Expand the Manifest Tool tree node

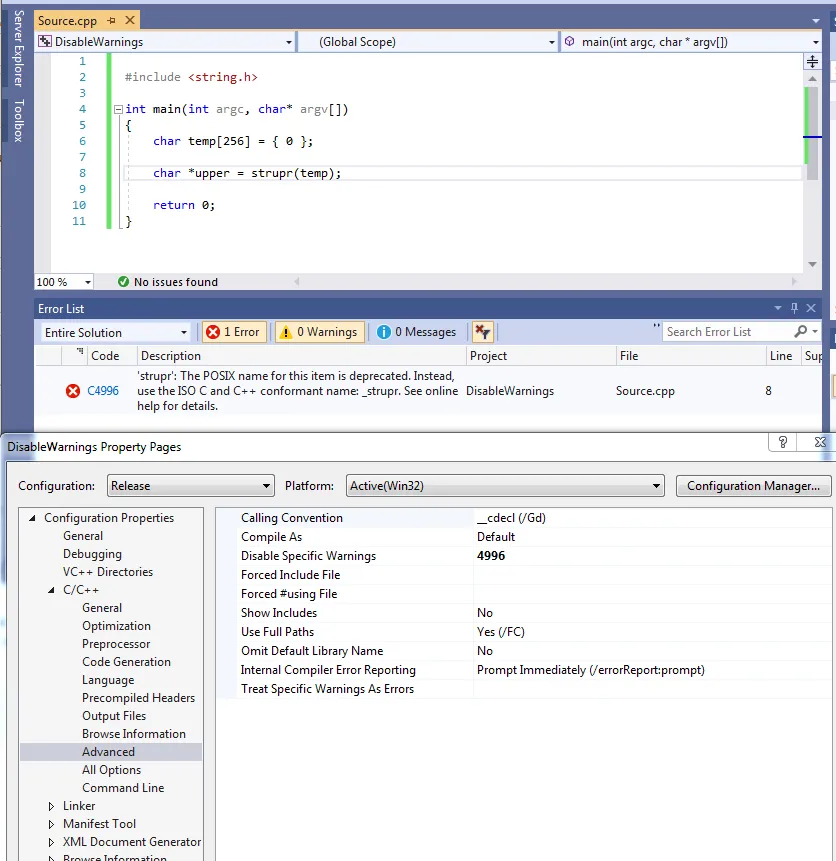(x=51, y=824)
